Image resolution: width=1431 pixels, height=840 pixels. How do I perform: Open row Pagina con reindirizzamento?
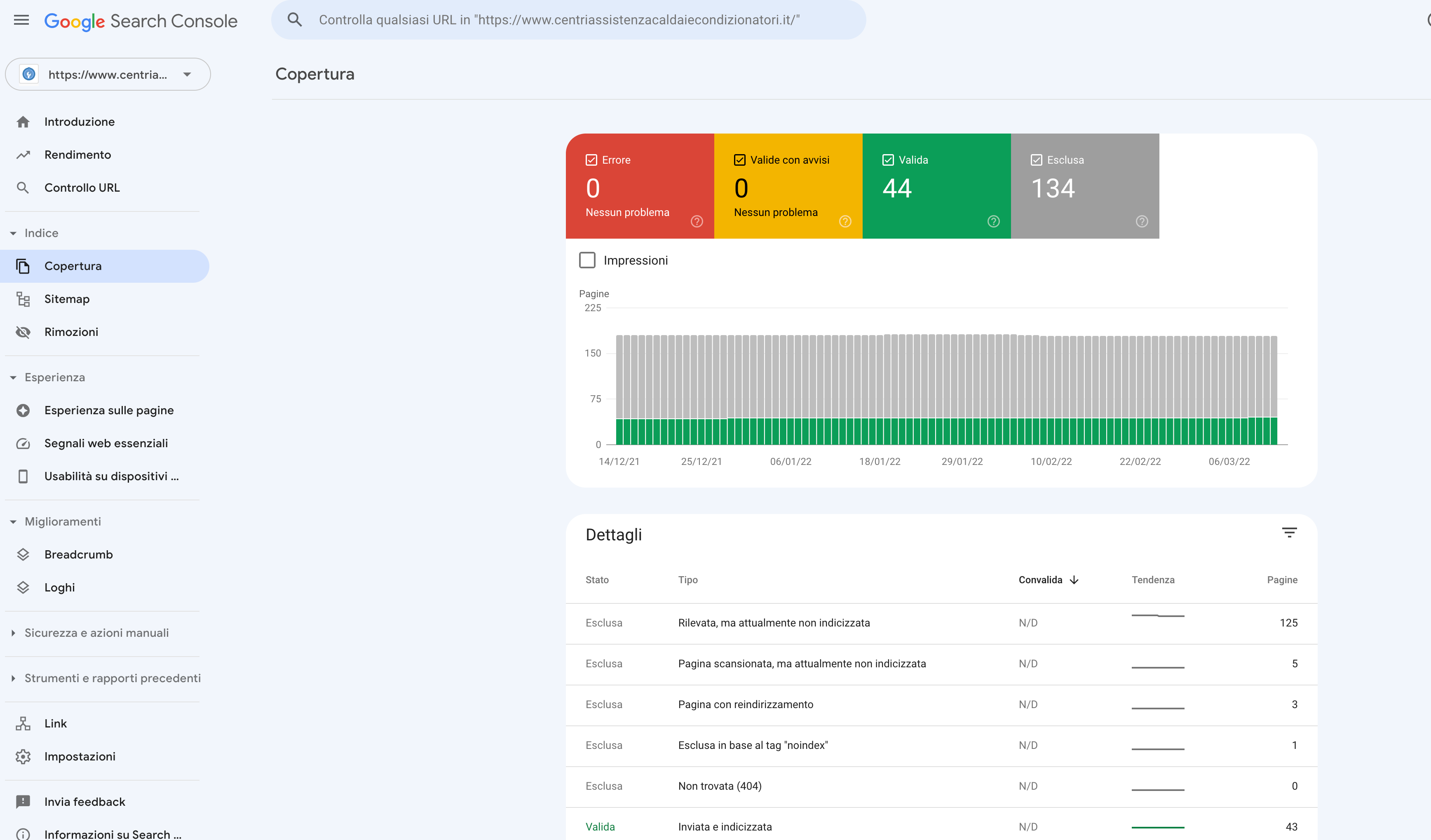(941, 705)
